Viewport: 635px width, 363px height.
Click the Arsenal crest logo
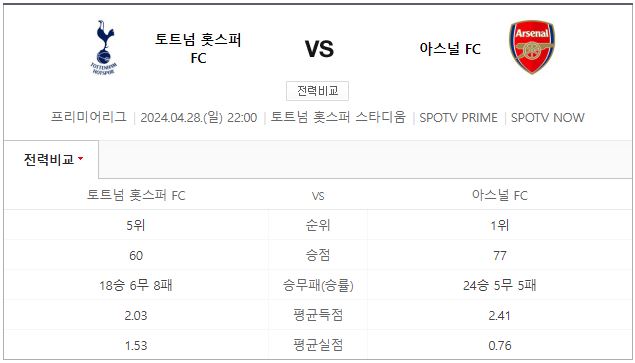(532, 47)
